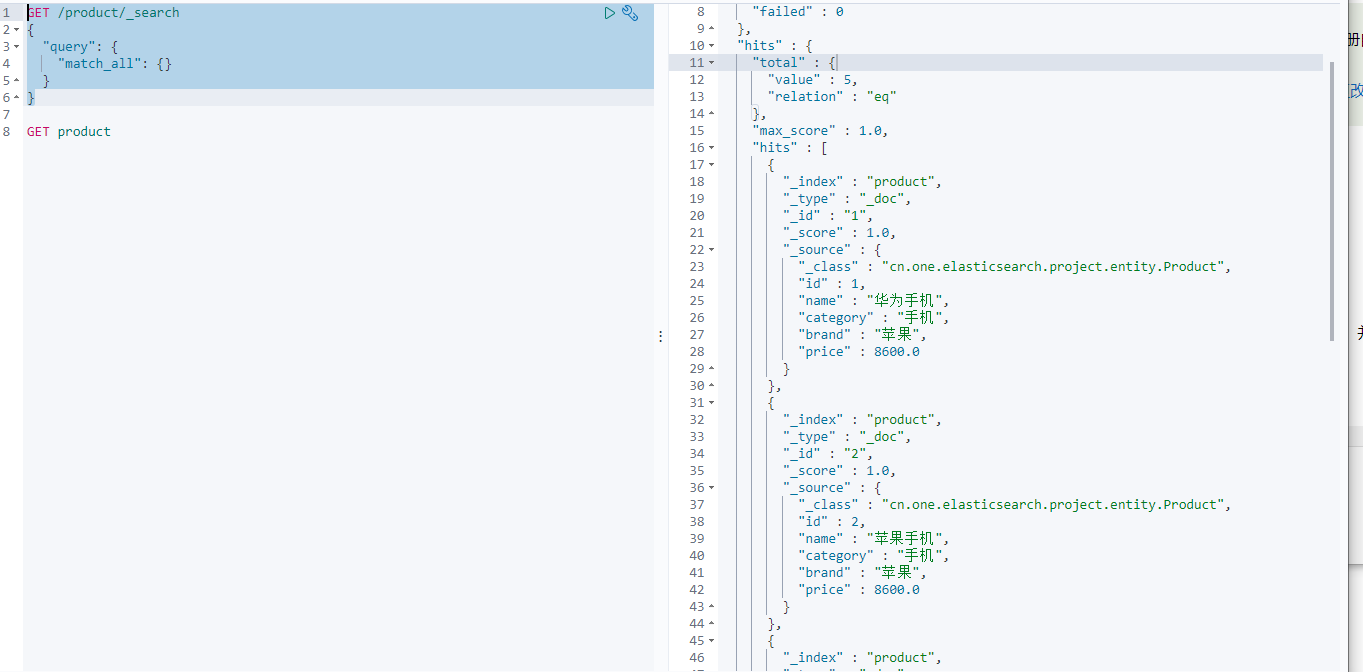Screen dimensions: 1363x672
Task: Collapse the second result object at line 31
Action: [710, 402]
